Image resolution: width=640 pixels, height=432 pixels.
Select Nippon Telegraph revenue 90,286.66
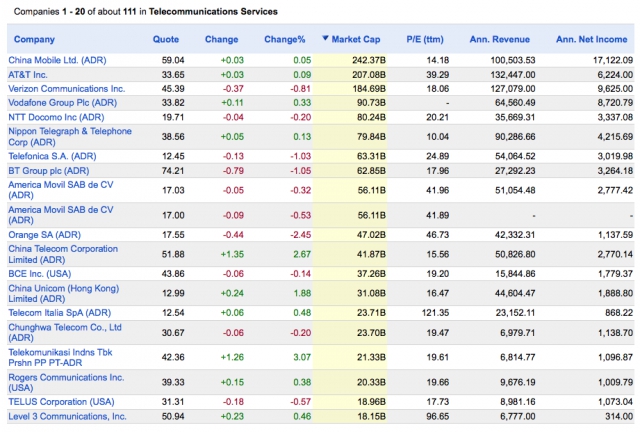(515, 137)
